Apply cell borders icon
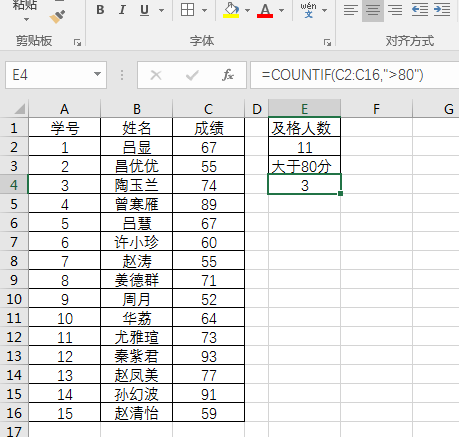The image size is (459, 437). 187,10
